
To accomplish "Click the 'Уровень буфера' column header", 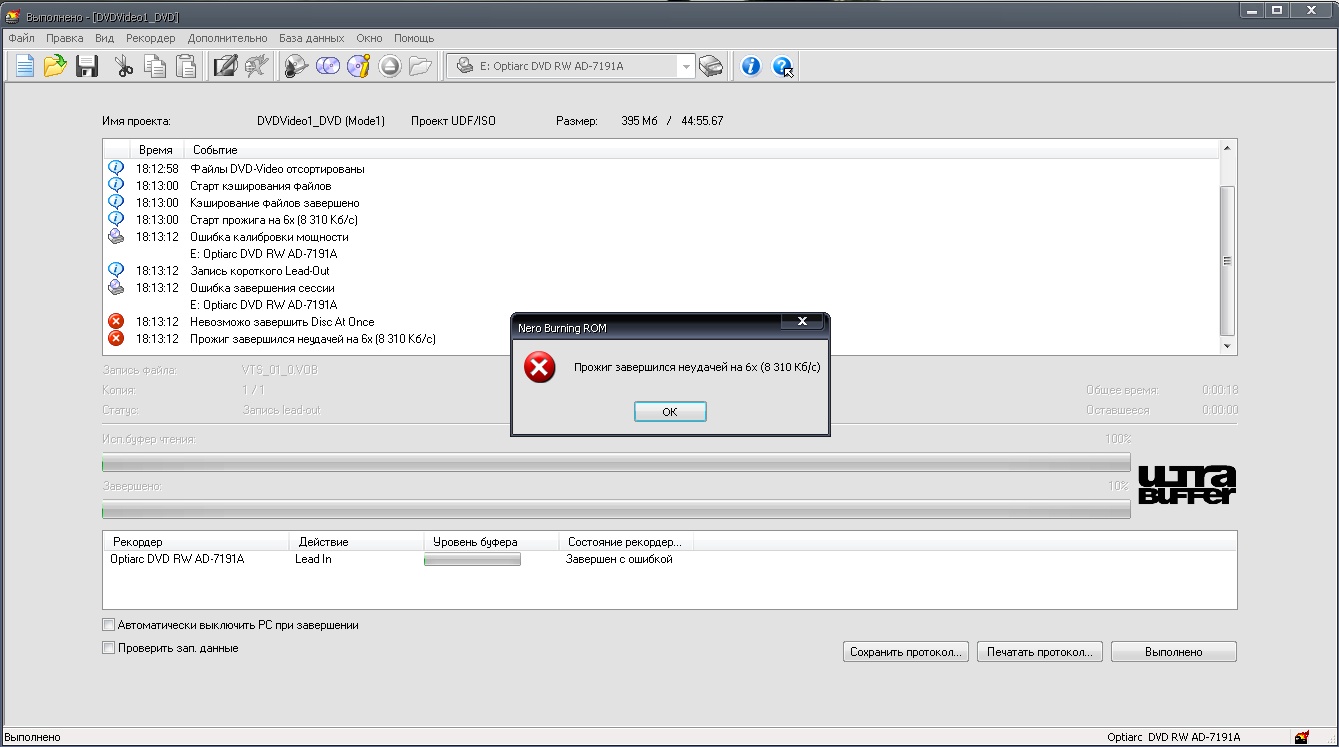I will point(491,542).
